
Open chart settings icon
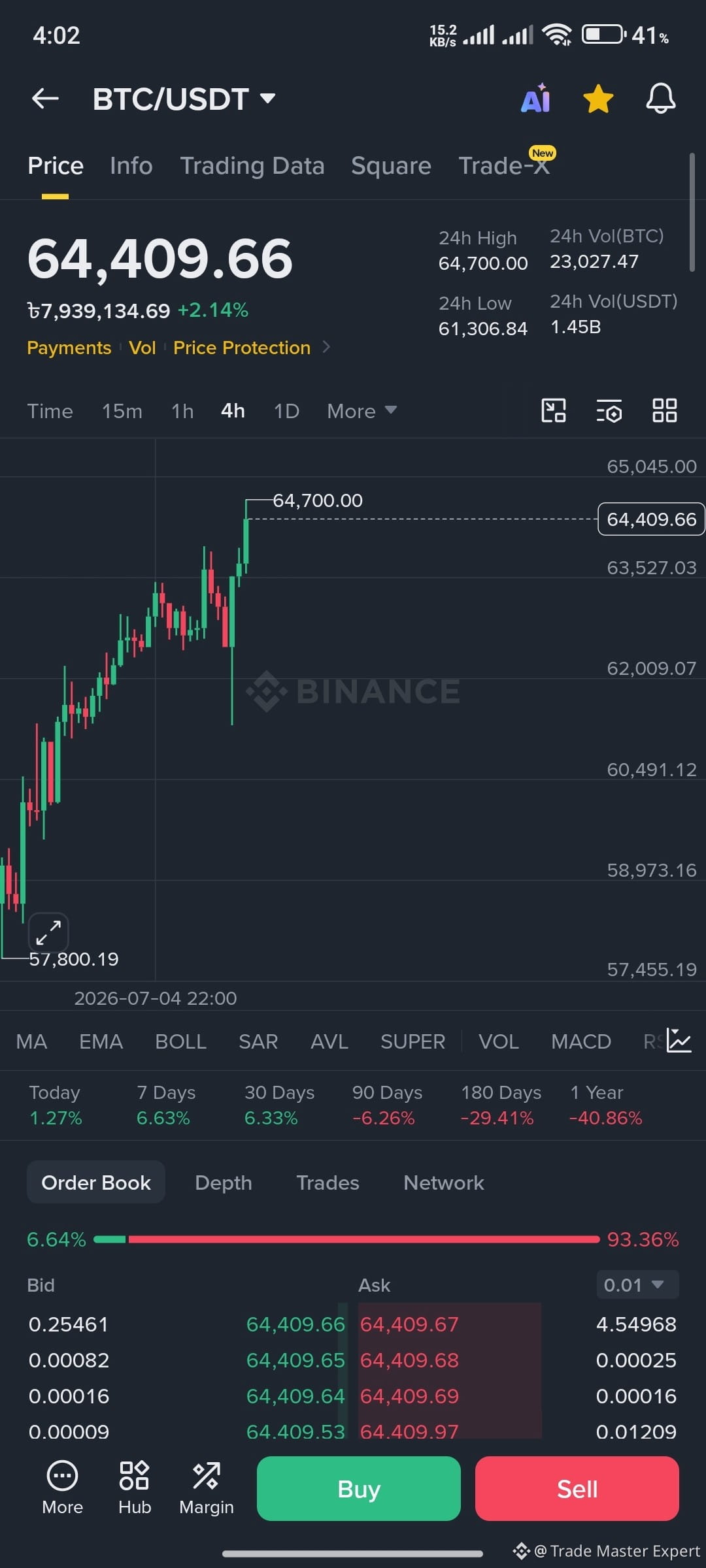(609, 411)
